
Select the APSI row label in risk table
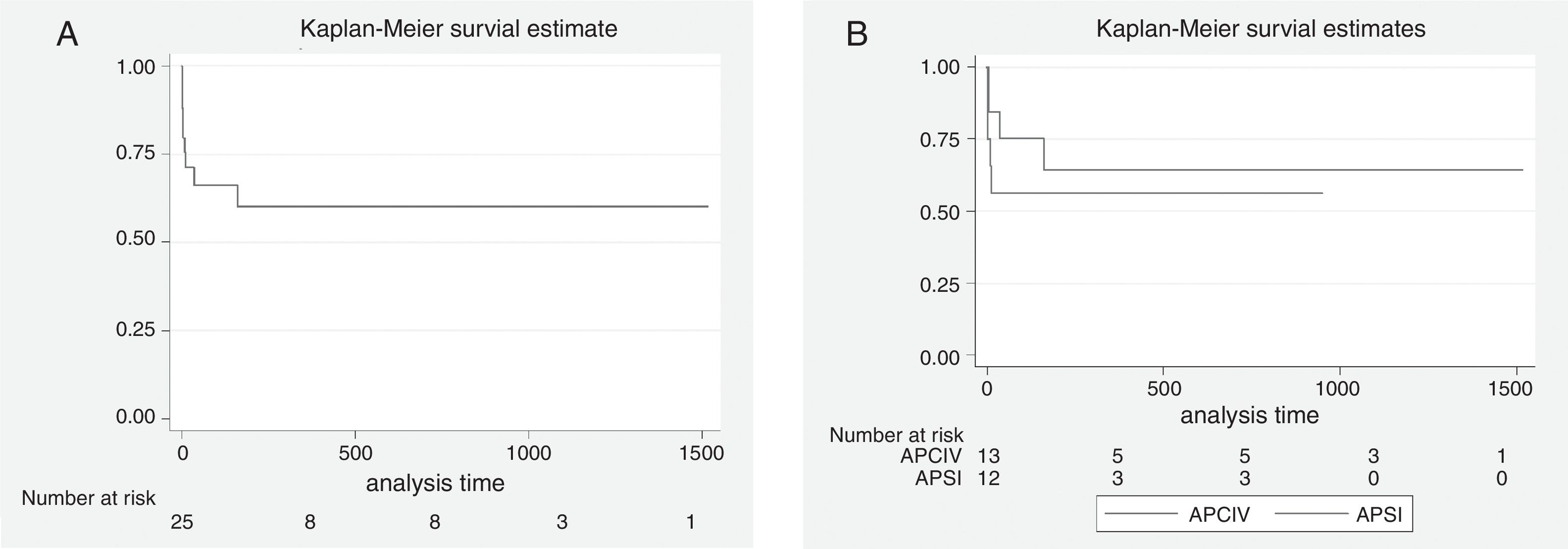[x=938, y=478]
